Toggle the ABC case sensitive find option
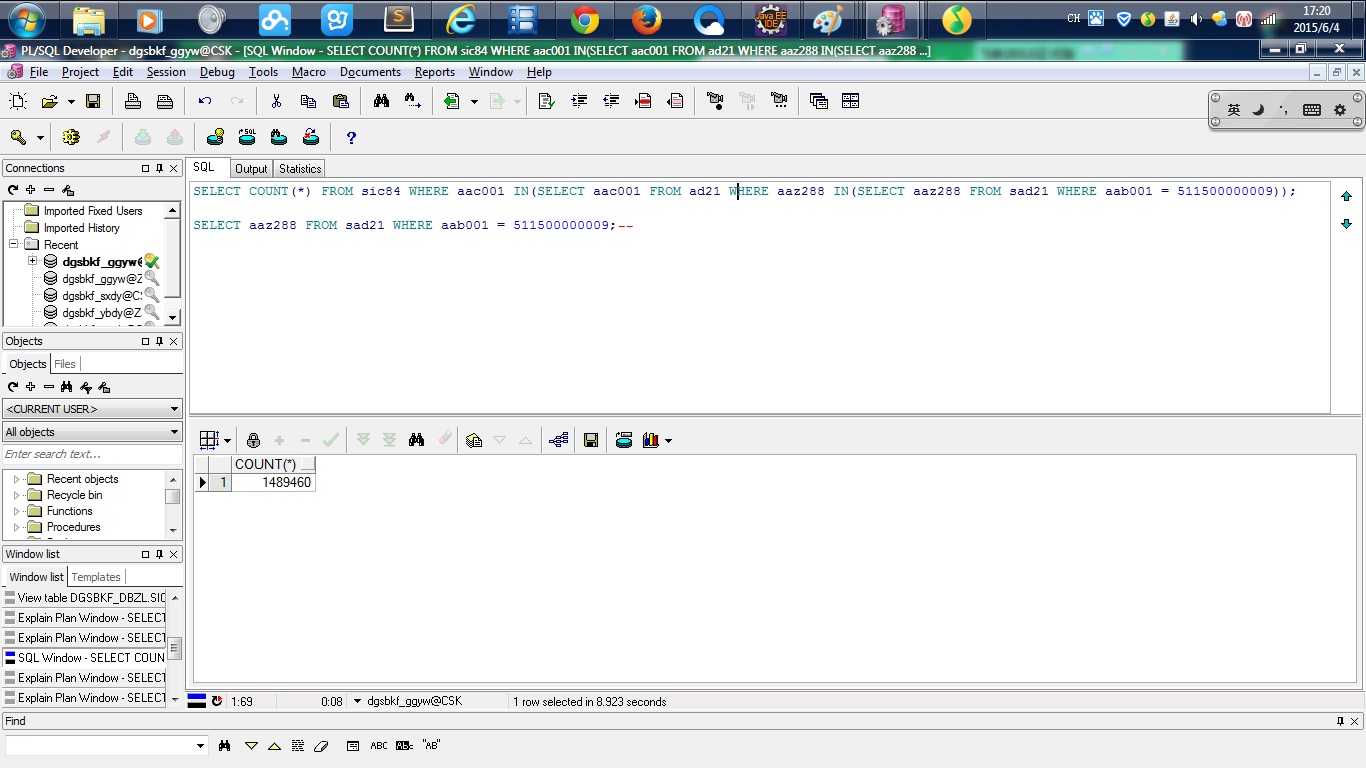This screenshot has width=1366, height=768. point(379,745)
